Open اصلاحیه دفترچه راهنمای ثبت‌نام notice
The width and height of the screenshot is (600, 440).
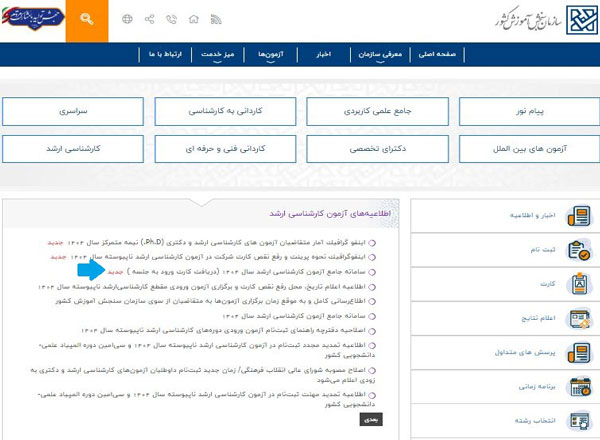click(223, 330)
